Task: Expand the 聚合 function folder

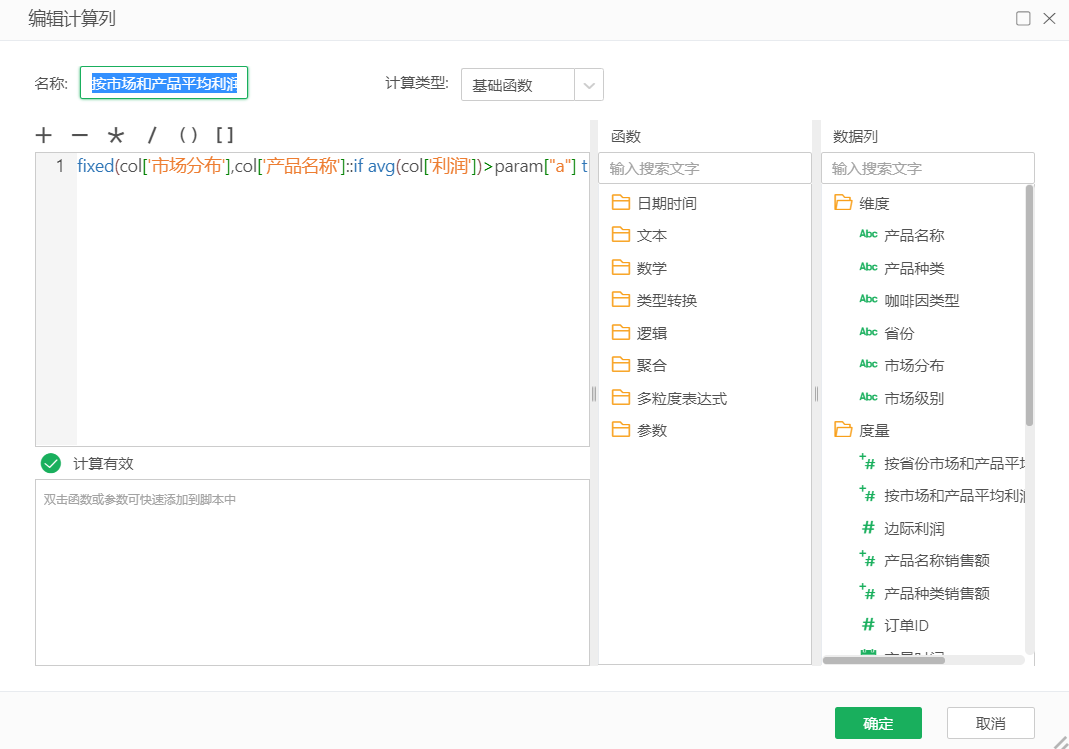Action: pos(651,366)
